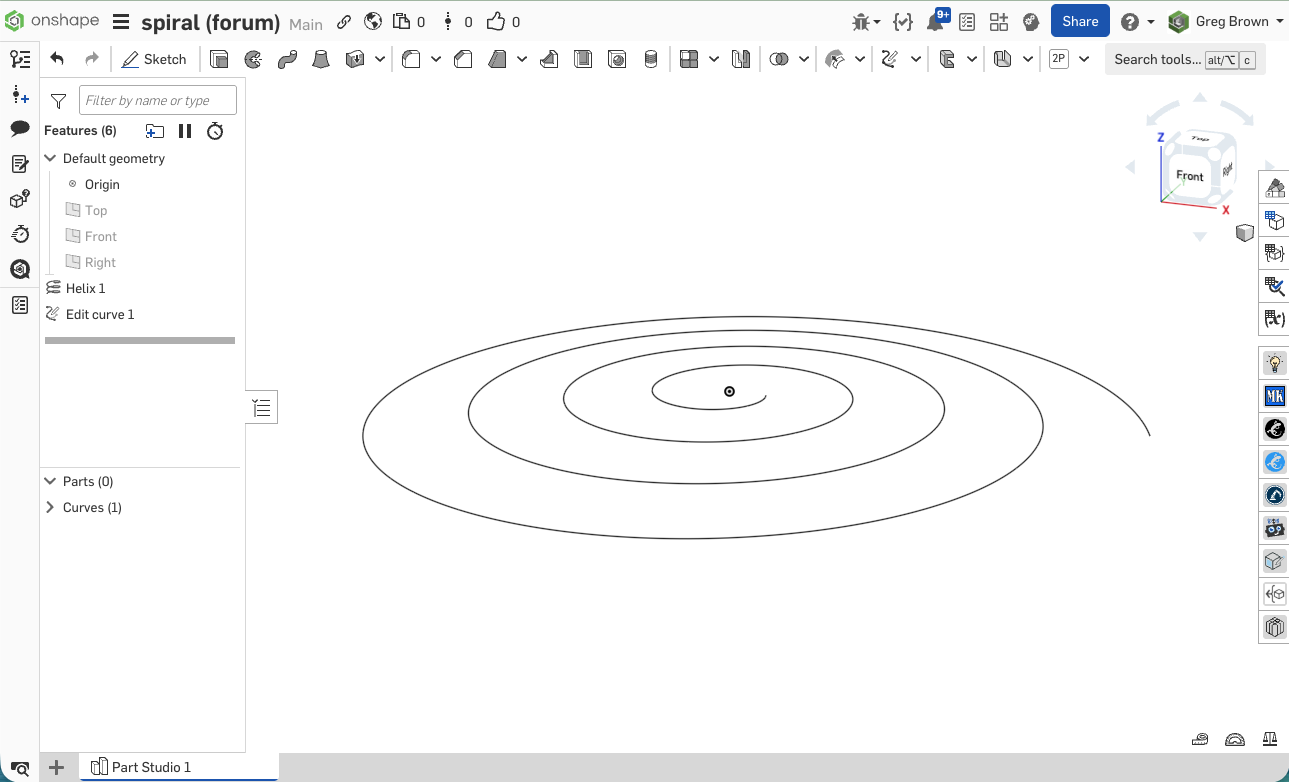The image size is (1289, 782).
Task: Expand the Curves (1) section
Action: pos(50,507)
